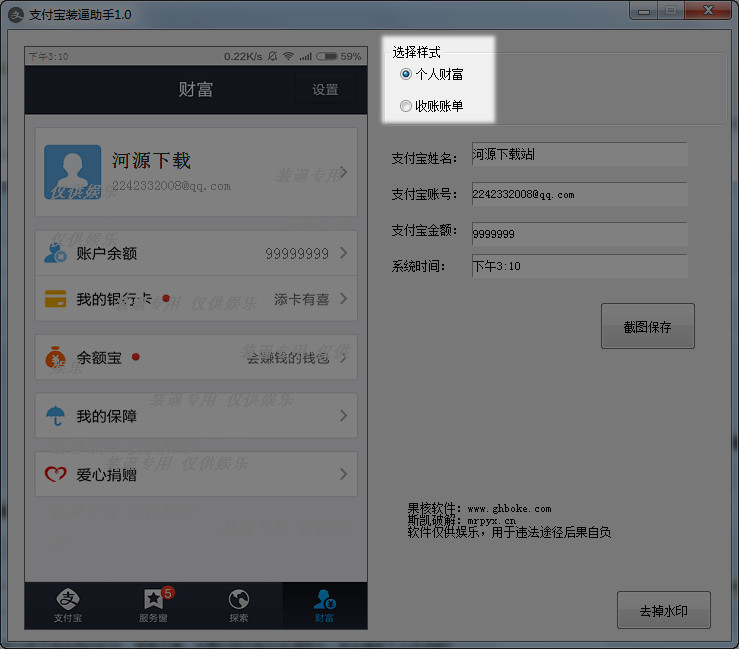Click the 我的保障 umbrella icon

55,416
